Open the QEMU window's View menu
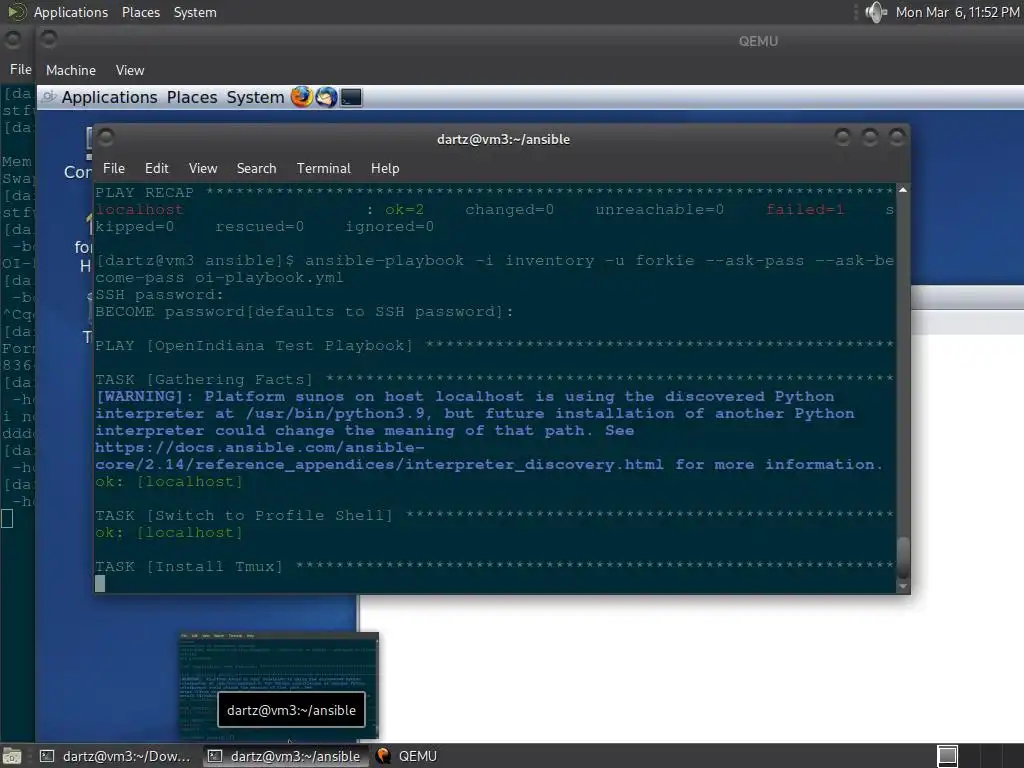The image size is (1024, 768). click(130, 70)
